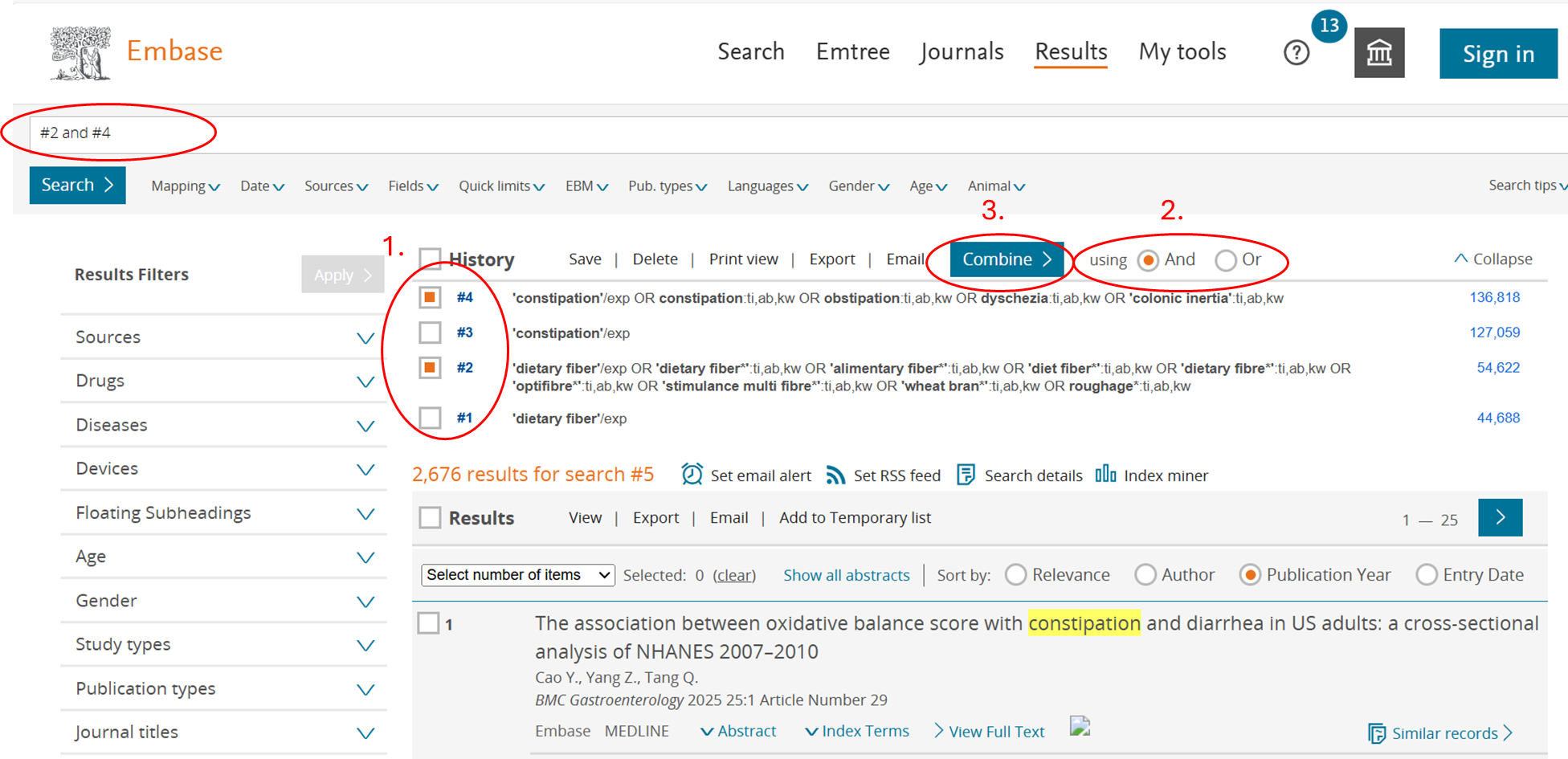1568x759 pixels.
Task: Click the Set email alert clock icon
Action: 692,475
